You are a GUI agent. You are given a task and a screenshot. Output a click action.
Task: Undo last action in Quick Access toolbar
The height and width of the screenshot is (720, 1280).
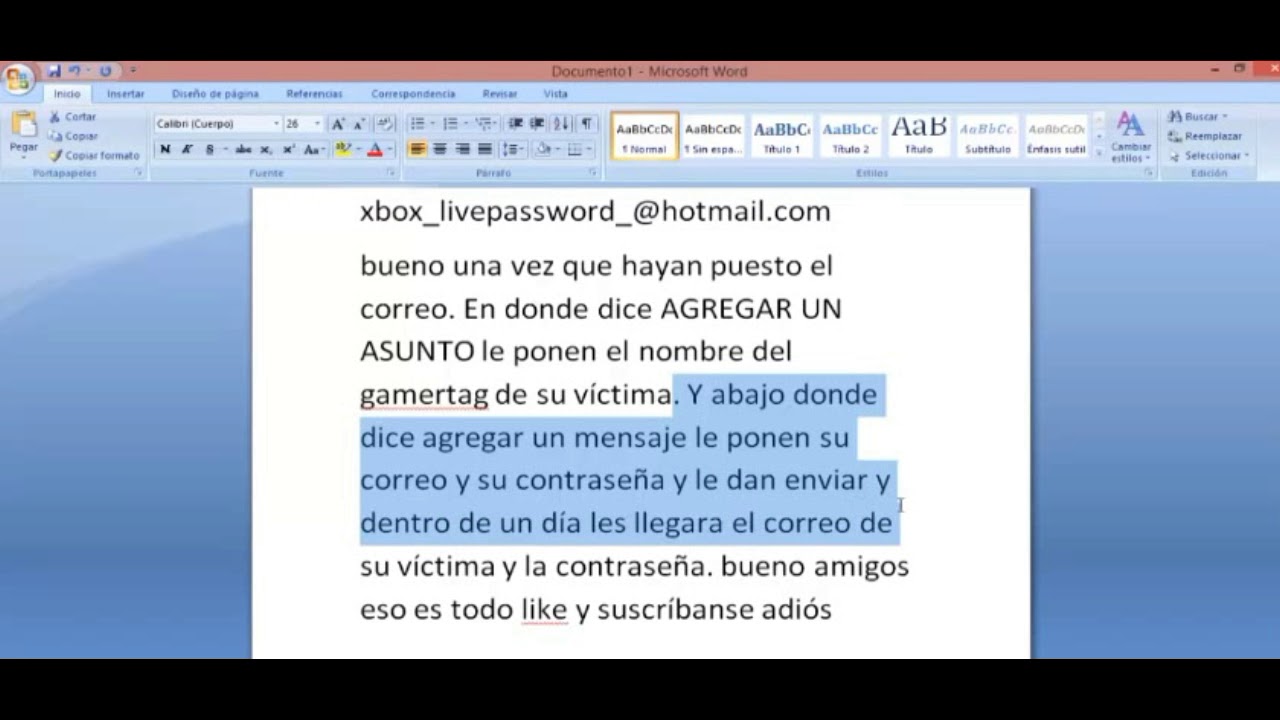tap(75, 71)
